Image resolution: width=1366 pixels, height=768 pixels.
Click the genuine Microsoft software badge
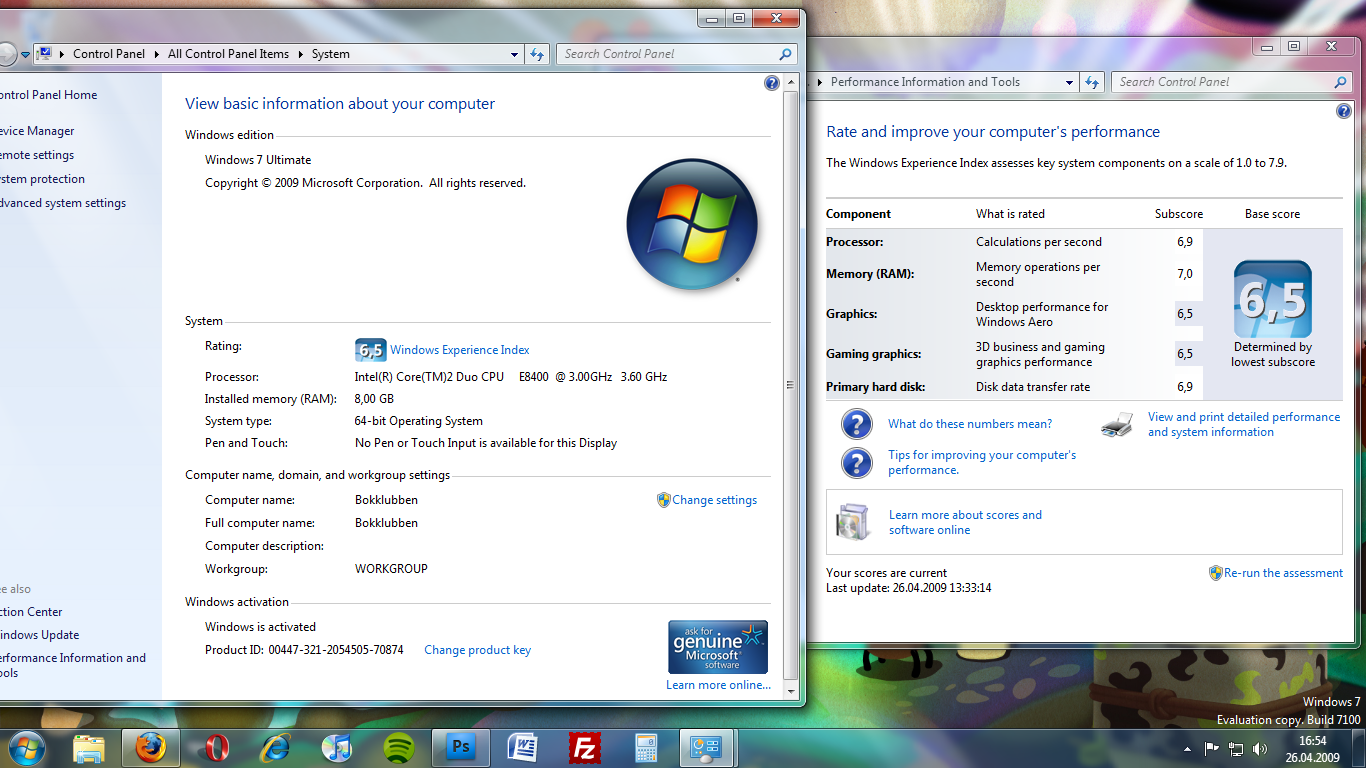click(718, 647)
